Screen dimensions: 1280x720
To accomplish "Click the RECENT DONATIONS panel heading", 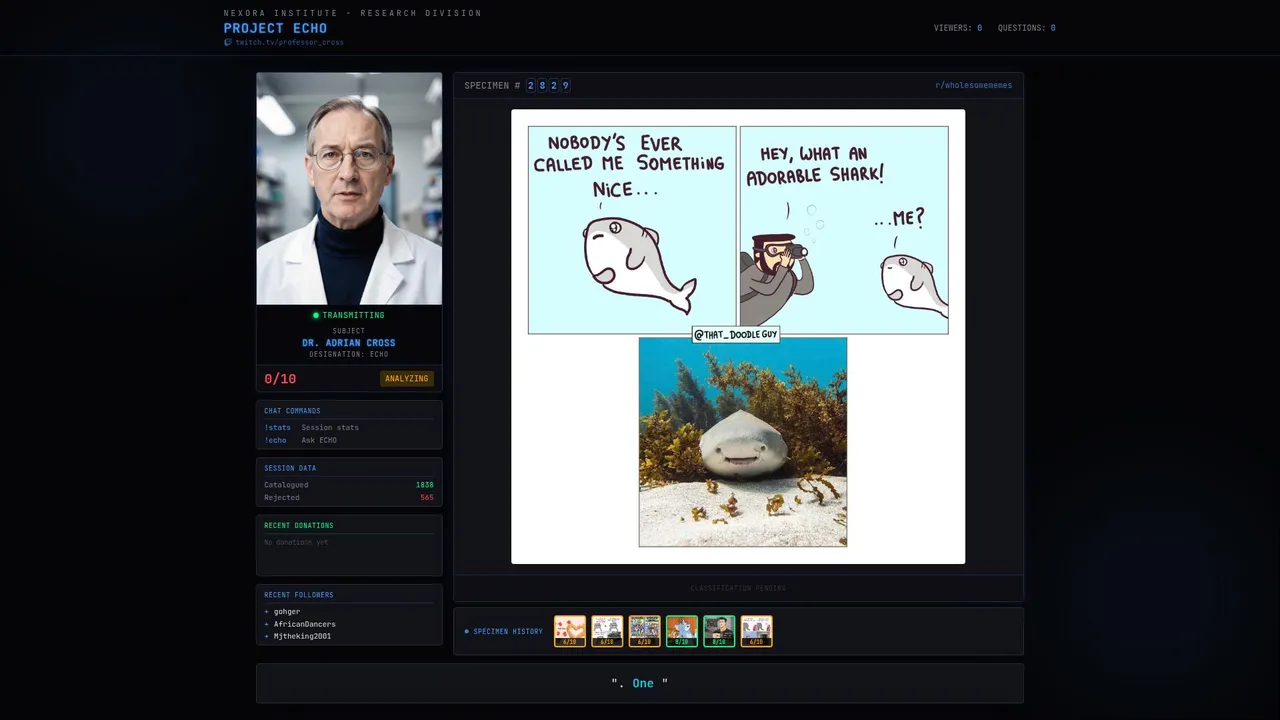I will pyautogui.click(x=299, y=526).
